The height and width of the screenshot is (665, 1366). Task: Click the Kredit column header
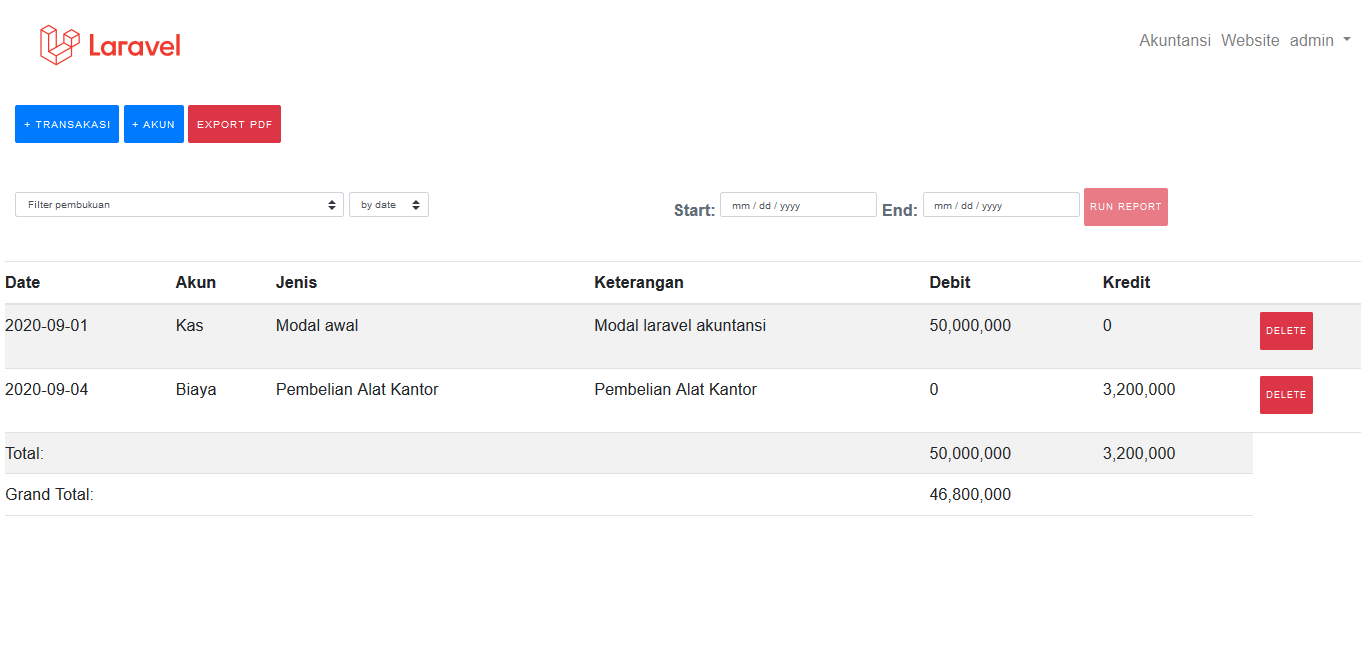(x=1126, y=283)
